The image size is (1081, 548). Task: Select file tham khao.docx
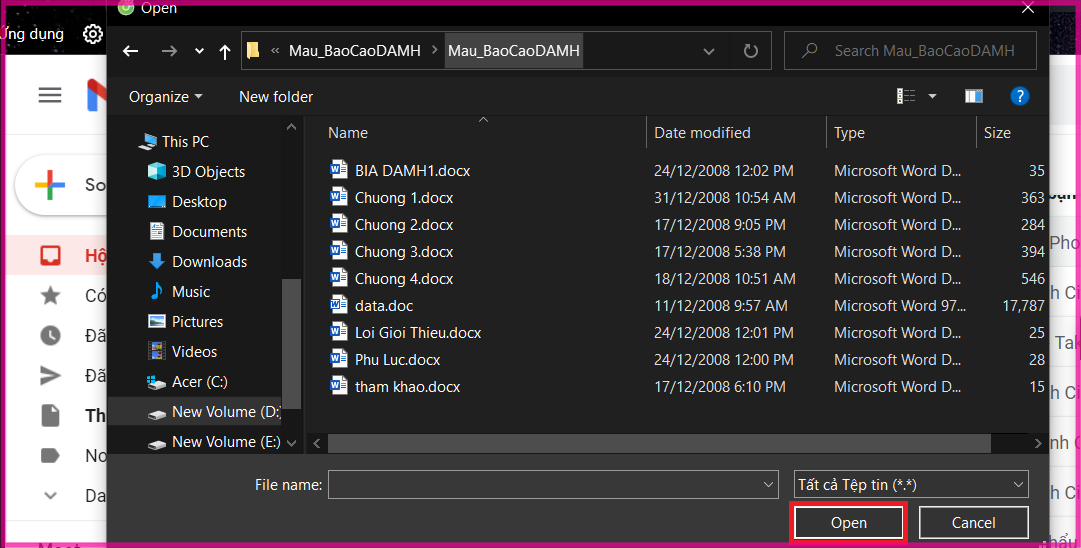click(x=407, y=387)
